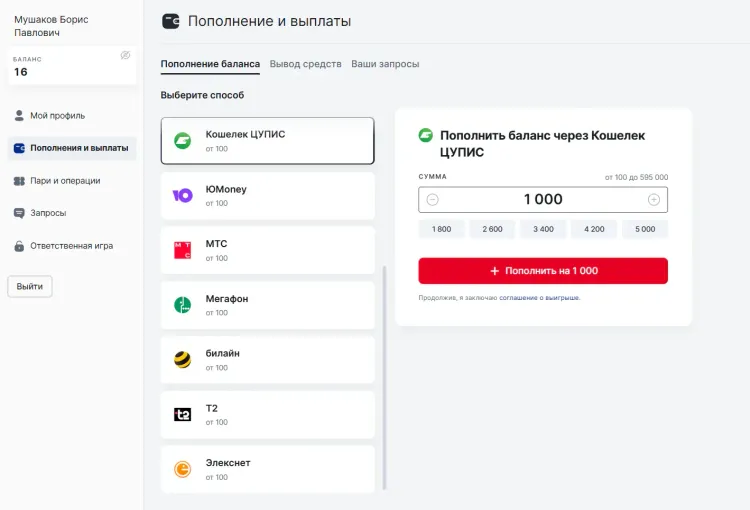The image size is (750, 510).
Task: Click the wallet icon for Пополнения и выплаты
Action: click(x=19, y=148)
